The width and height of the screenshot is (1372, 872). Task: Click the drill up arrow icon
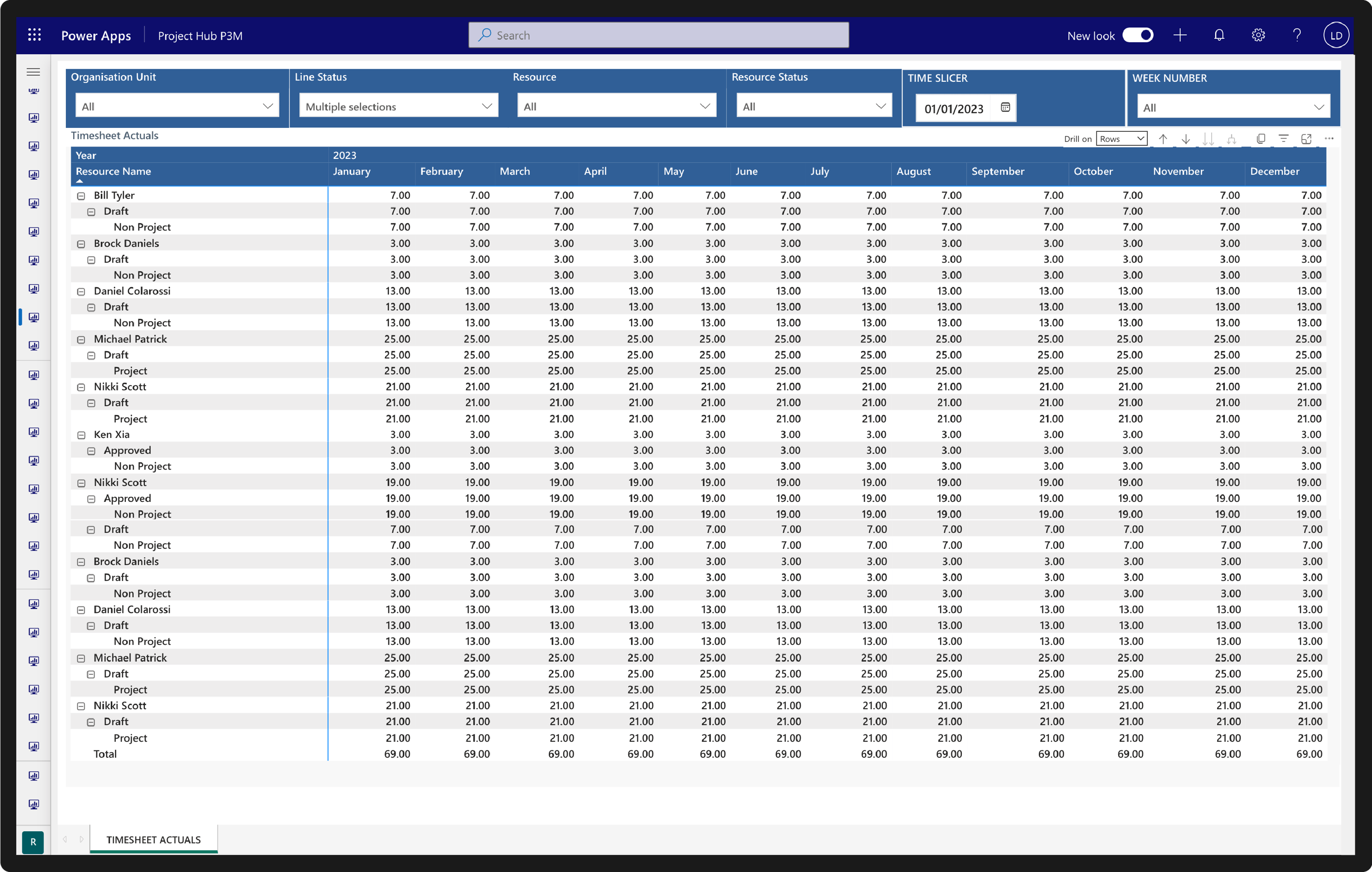[1163, 138]
